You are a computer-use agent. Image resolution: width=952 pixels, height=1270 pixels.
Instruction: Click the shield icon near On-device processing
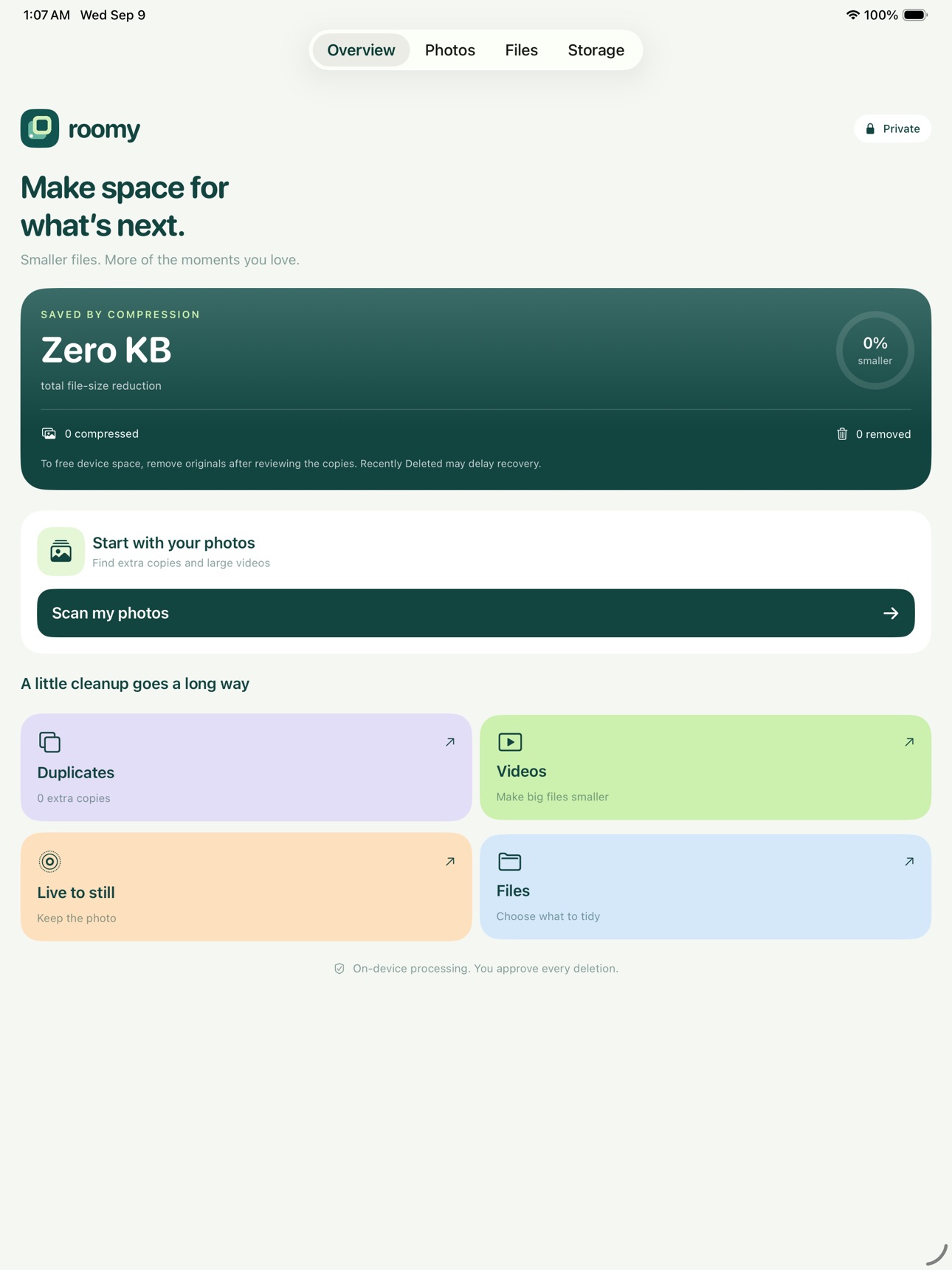339,969
